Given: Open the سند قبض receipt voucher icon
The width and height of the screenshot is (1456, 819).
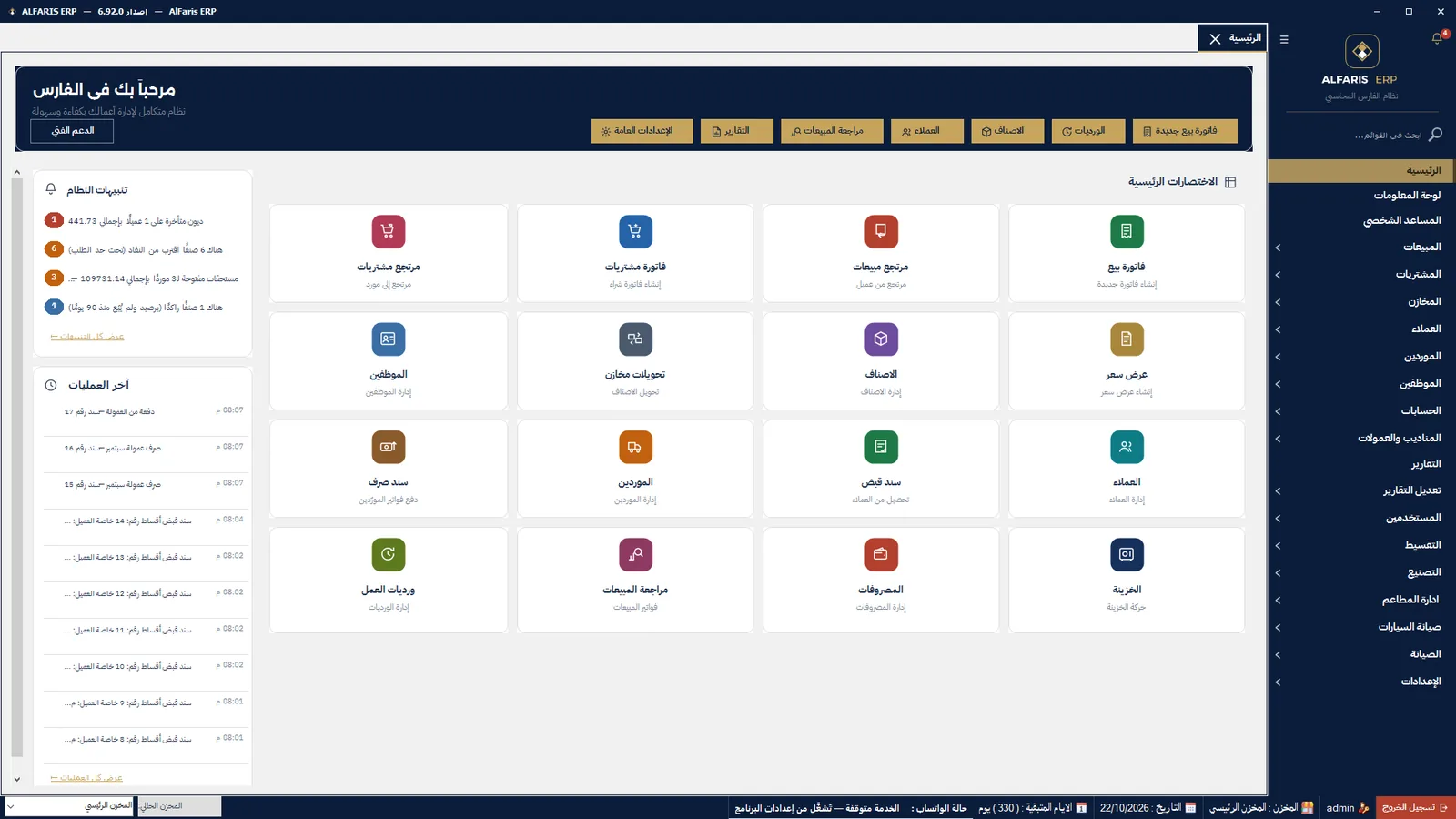Looking at the screenshot, I should [881, 447].
